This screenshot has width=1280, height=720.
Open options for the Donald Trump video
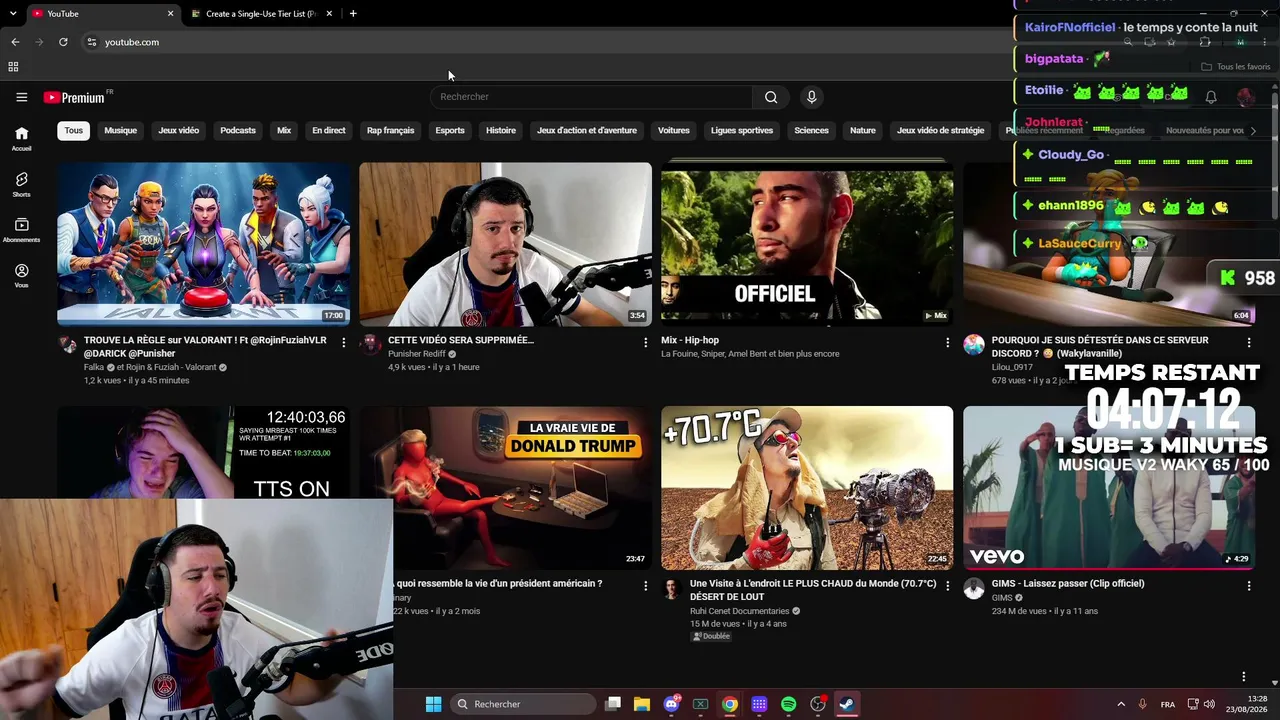(x=645, y=586)
